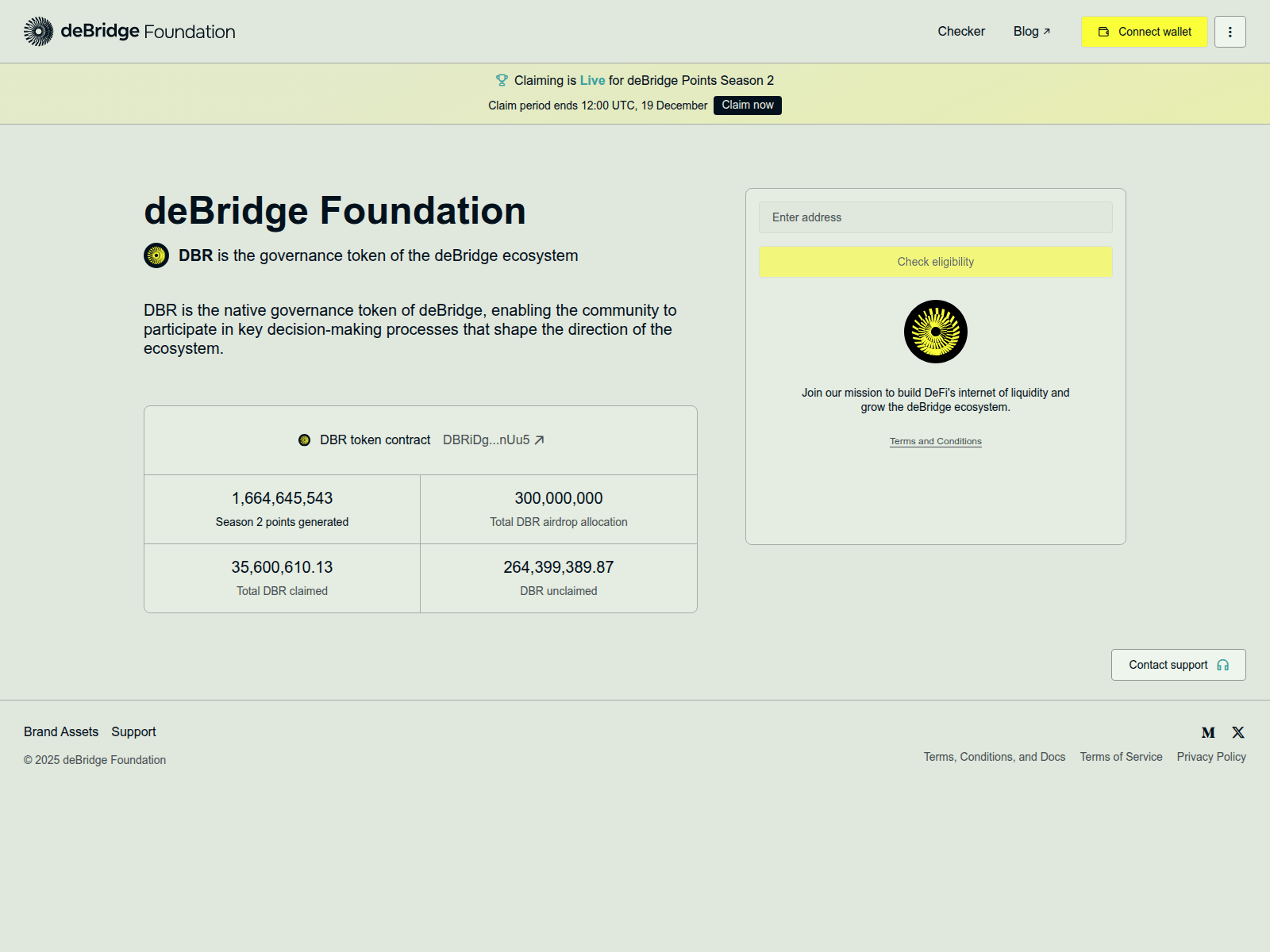Click the large deBridge sunburst logo
The width and height of the screenshot is (1270, 952).
935,332
